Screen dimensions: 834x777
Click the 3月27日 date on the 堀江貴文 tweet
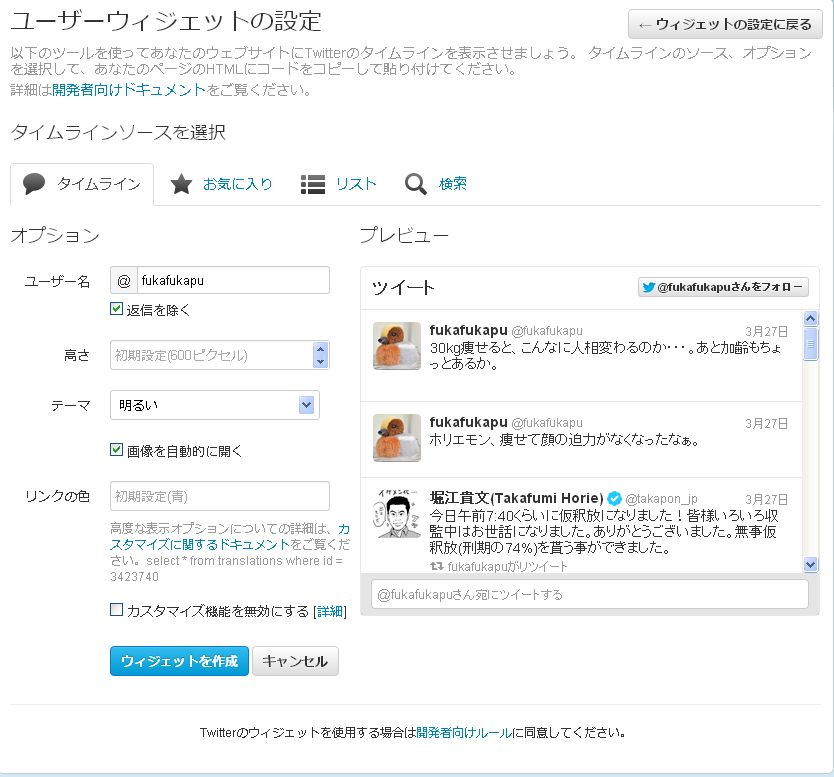766,499
